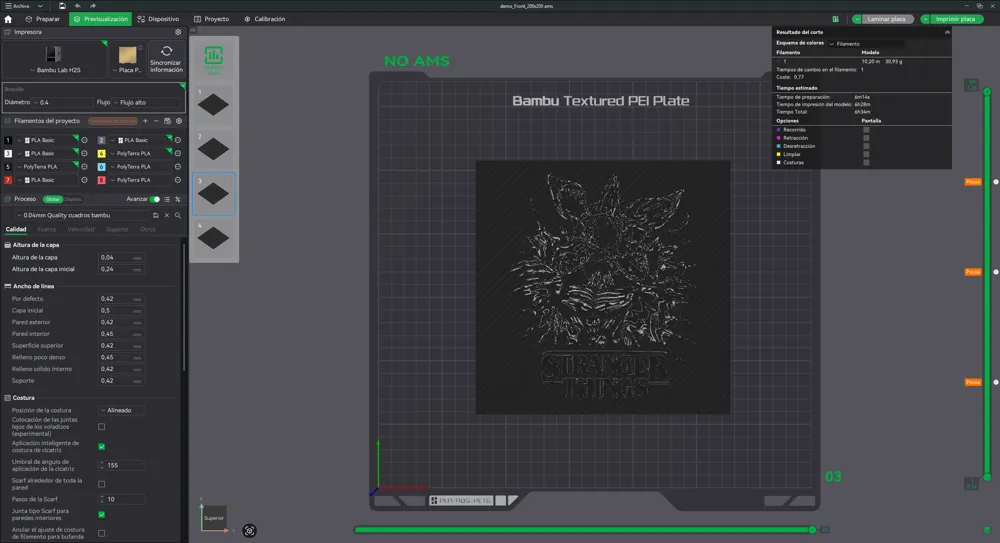Click the redo arrow icon
This screenshot has height=543, width=1000.
tap(92, 6)
